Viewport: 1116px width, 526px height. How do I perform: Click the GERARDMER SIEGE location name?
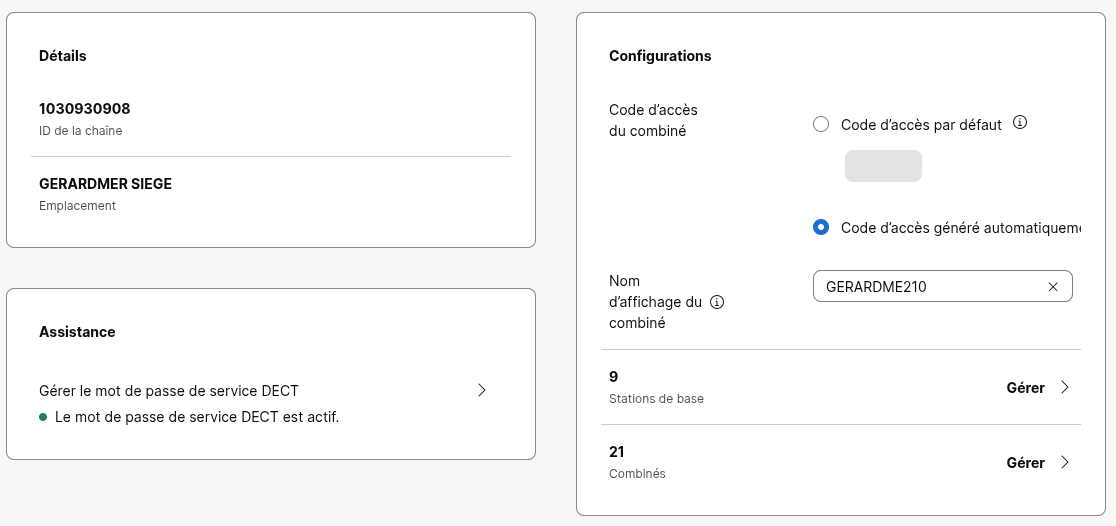(105, 184)
